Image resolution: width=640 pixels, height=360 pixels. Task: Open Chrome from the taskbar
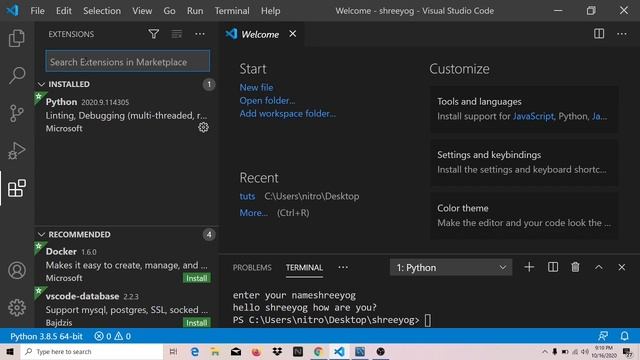click(x=318, y=351)
